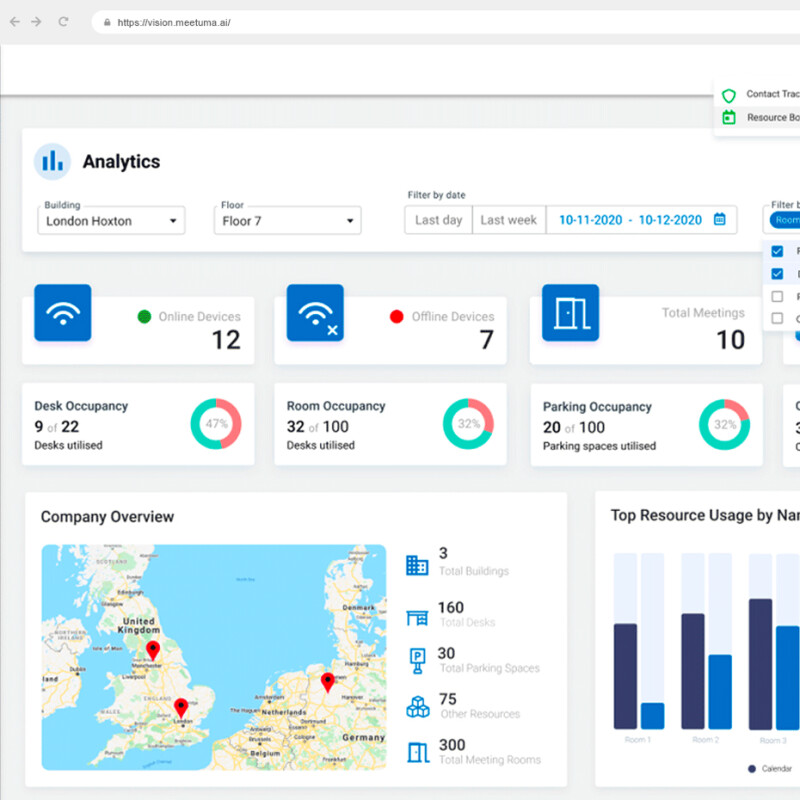Click the Room 1 axis label
Viewport: 800px width, 800px height.
coord(638,740)
